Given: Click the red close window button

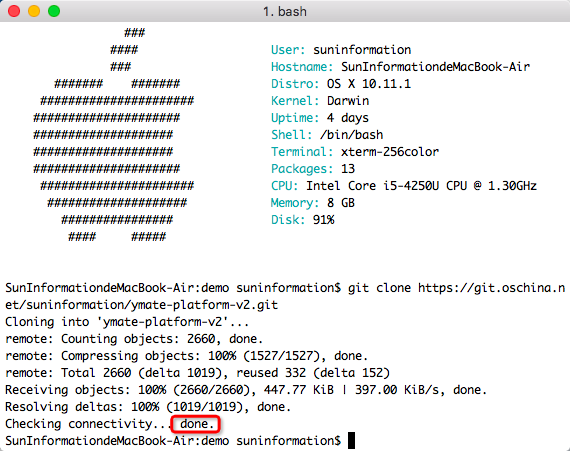Looking at the screenshot, I should coord(14,11).
